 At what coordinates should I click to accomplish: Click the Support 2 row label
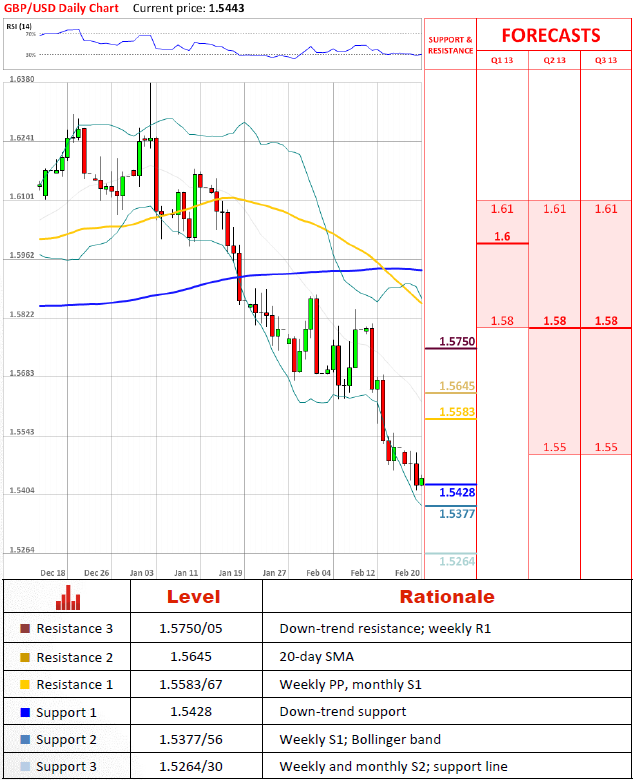coord(66,740)
